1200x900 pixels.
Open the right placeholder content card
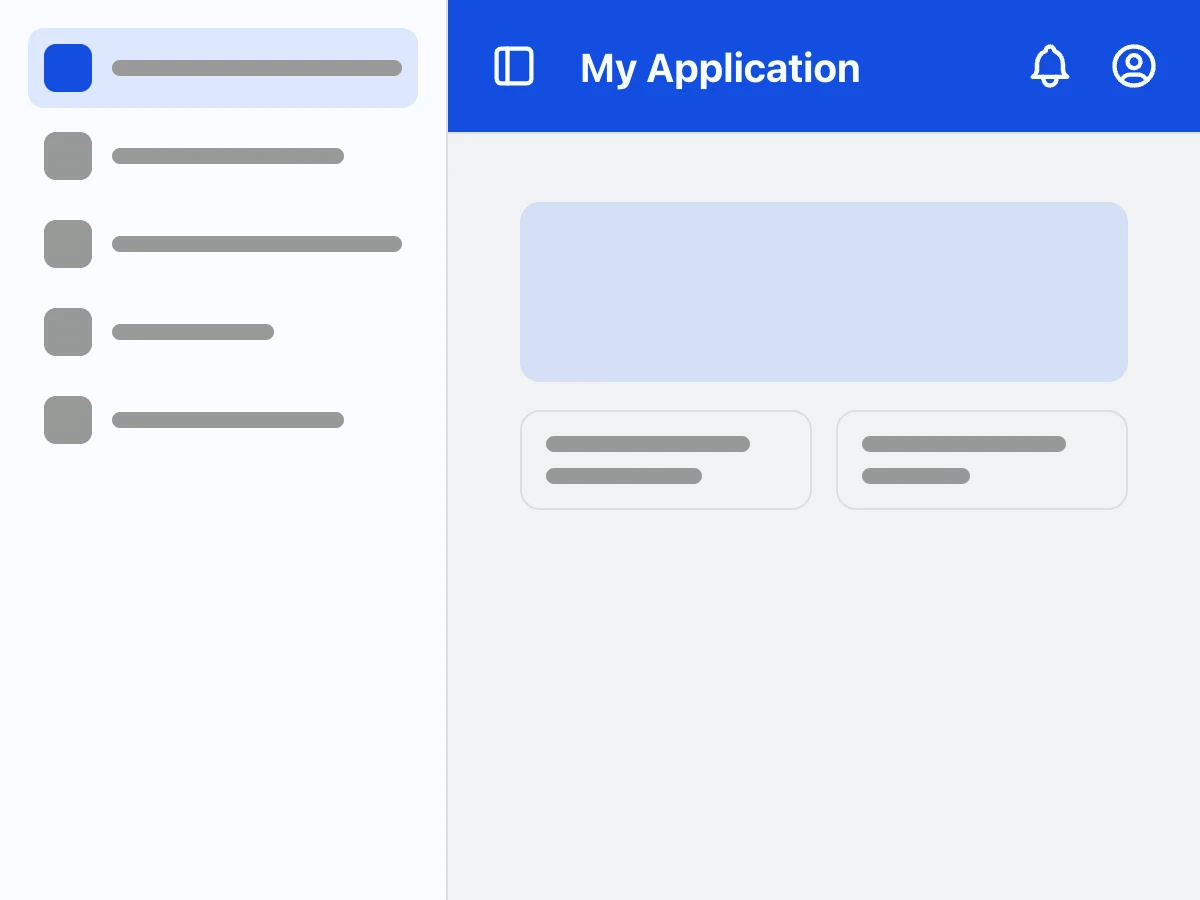pos(981,459)
